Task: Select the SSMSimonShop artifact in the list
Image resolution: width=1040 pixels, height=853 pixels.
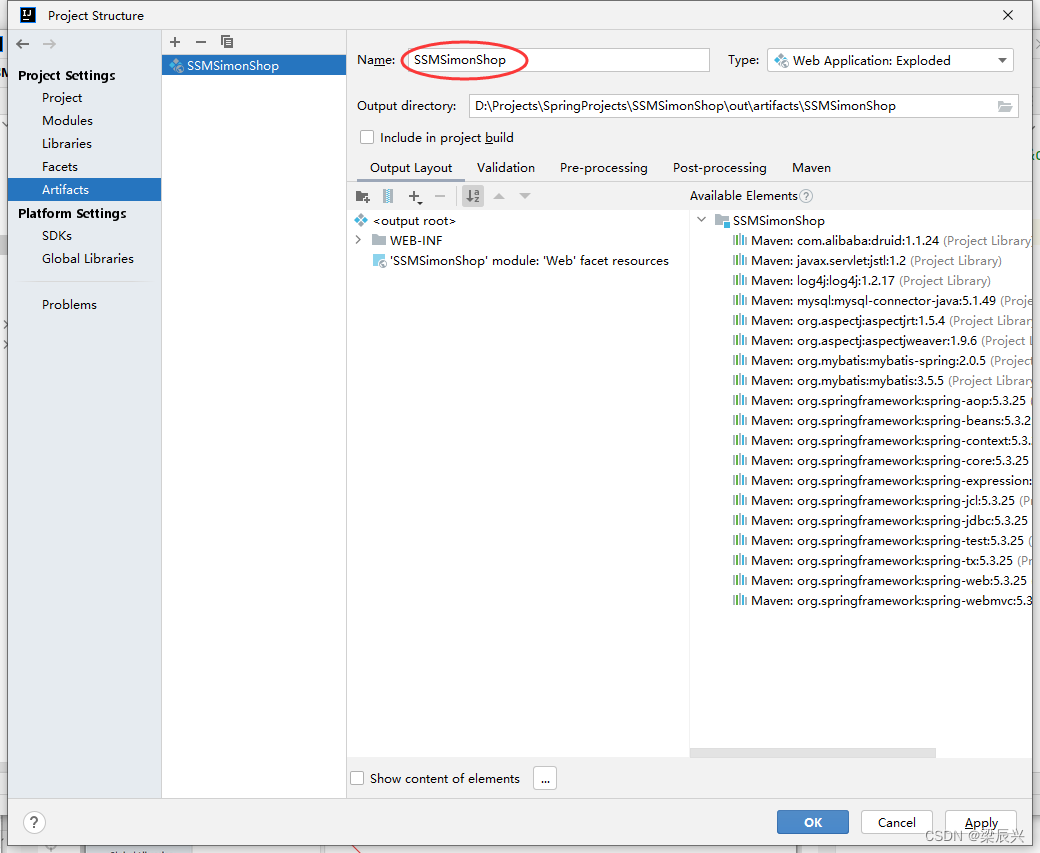Action: pyautogui.click(x=254, y=65)
